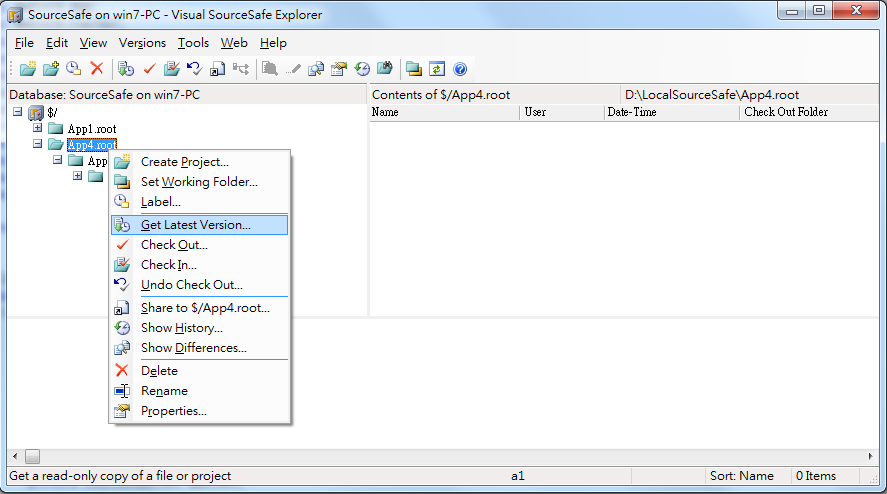Collapse the App4.root project folder
Screen dimensions: 887x494
[37, 144]
